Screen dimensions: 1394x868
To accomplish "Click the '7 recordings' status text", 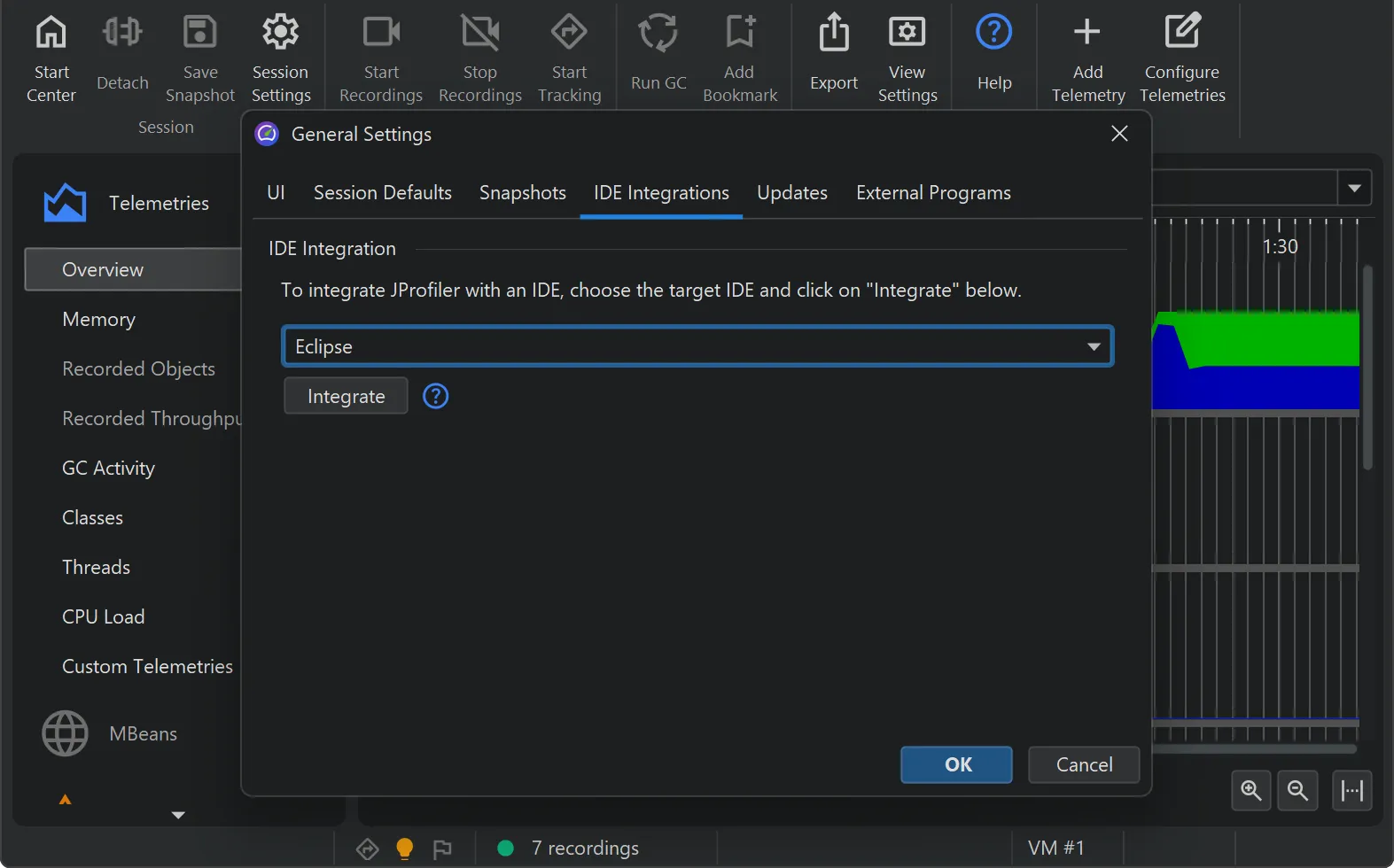I will (585, 848).
